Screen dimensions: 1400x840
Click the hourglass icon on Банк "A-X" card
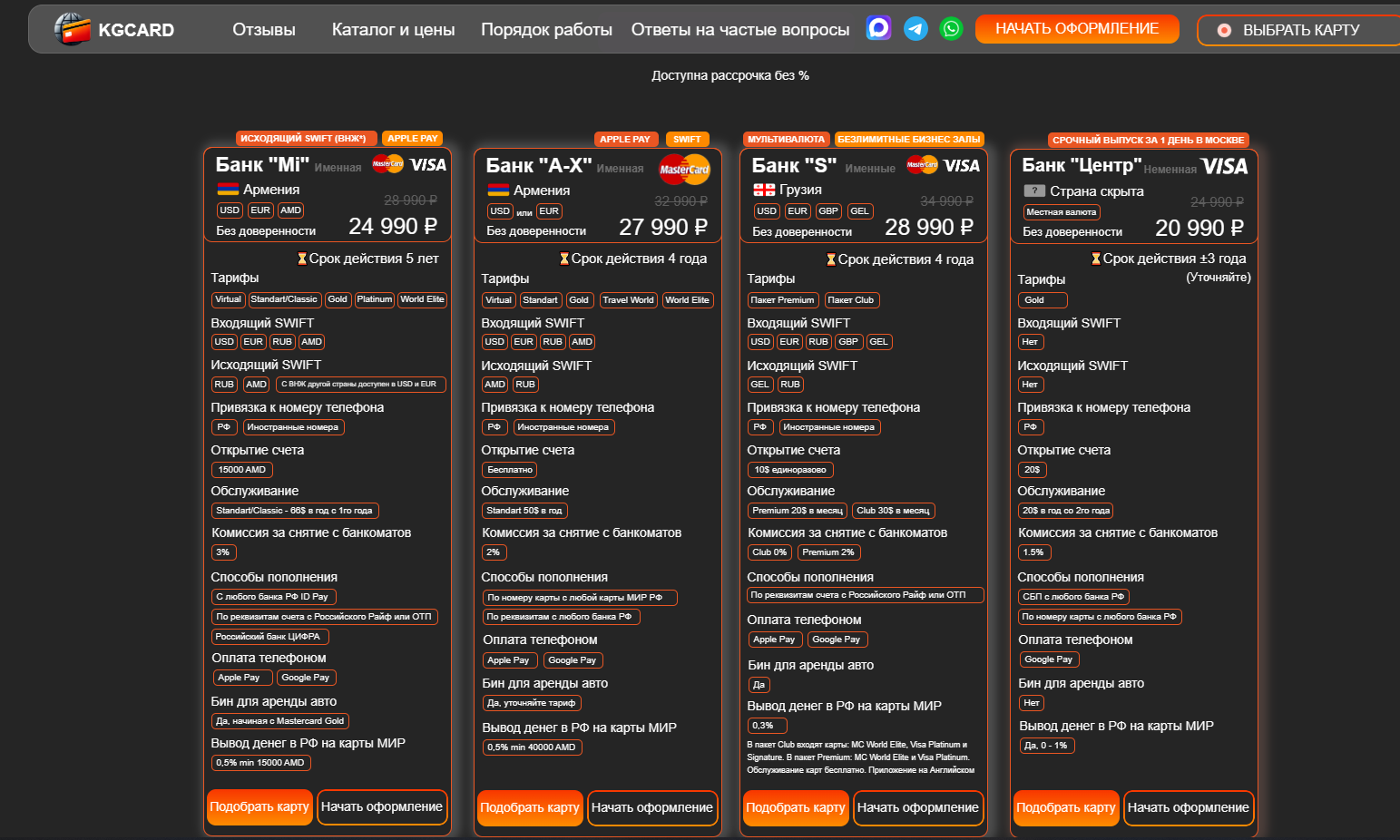[x=564, y=259]
